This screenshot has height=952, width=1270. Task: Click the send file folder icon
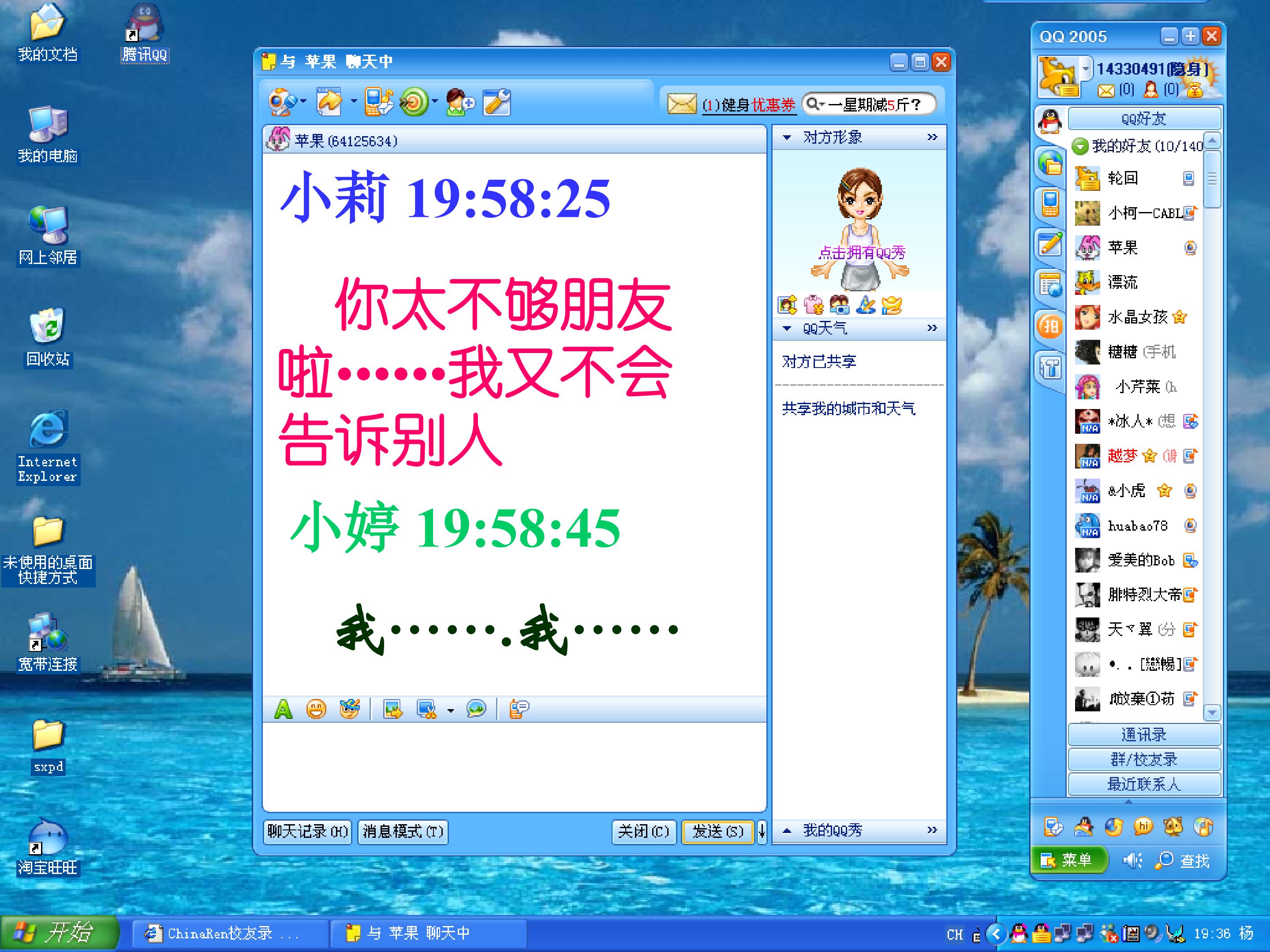(x=329, y=103)
